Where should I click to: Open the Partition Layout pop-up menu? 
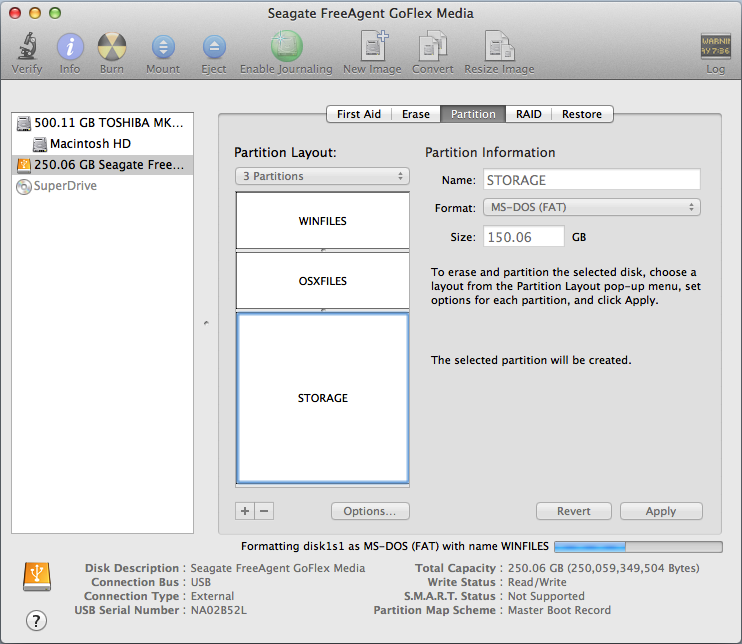322,176
